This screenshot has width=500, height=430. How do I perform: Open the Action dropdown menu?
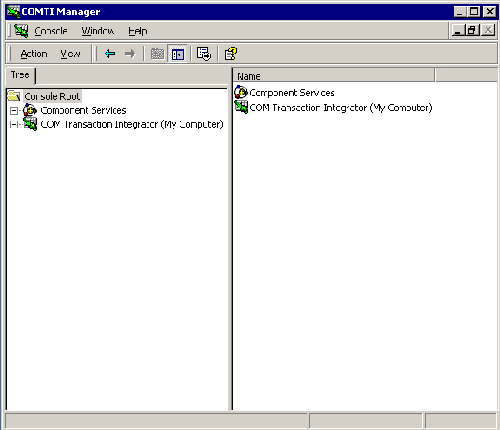pyautogui.click(x=34, y=54)
